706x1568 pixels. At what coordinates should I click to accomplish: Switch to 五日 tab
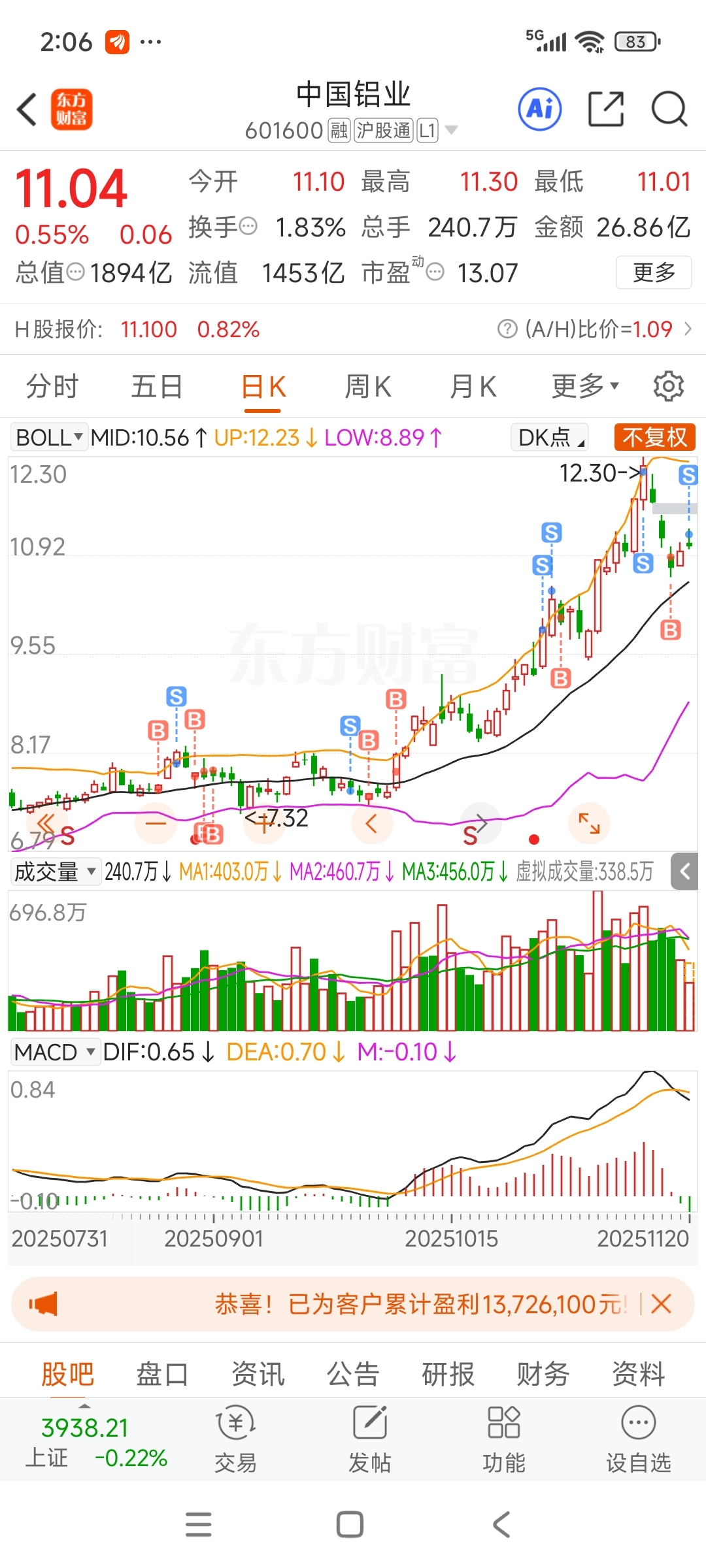[157, 386]
